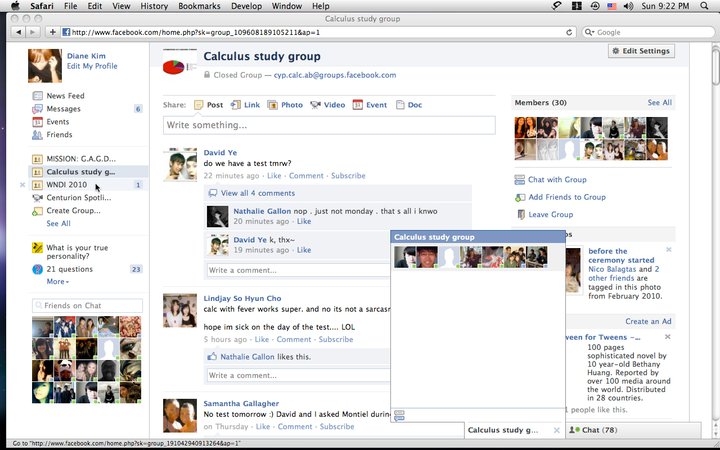Hide the WNDI 2010 group with x
This screenshot has width=720, height=450.
[22, 185]
